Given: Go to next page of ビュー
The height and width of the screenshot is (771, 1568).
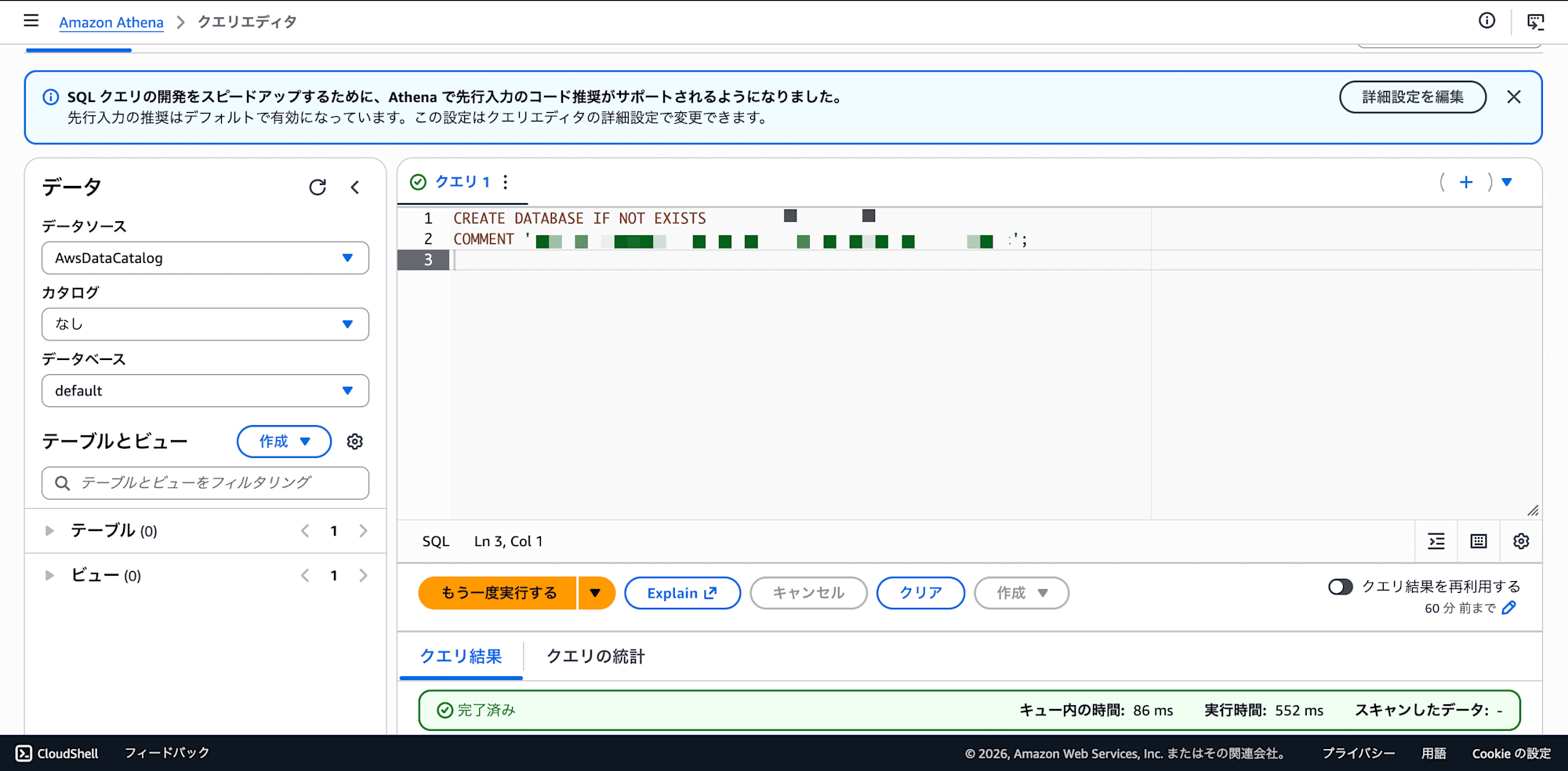Looking at the screenshot, I should [x=363, y=576].
